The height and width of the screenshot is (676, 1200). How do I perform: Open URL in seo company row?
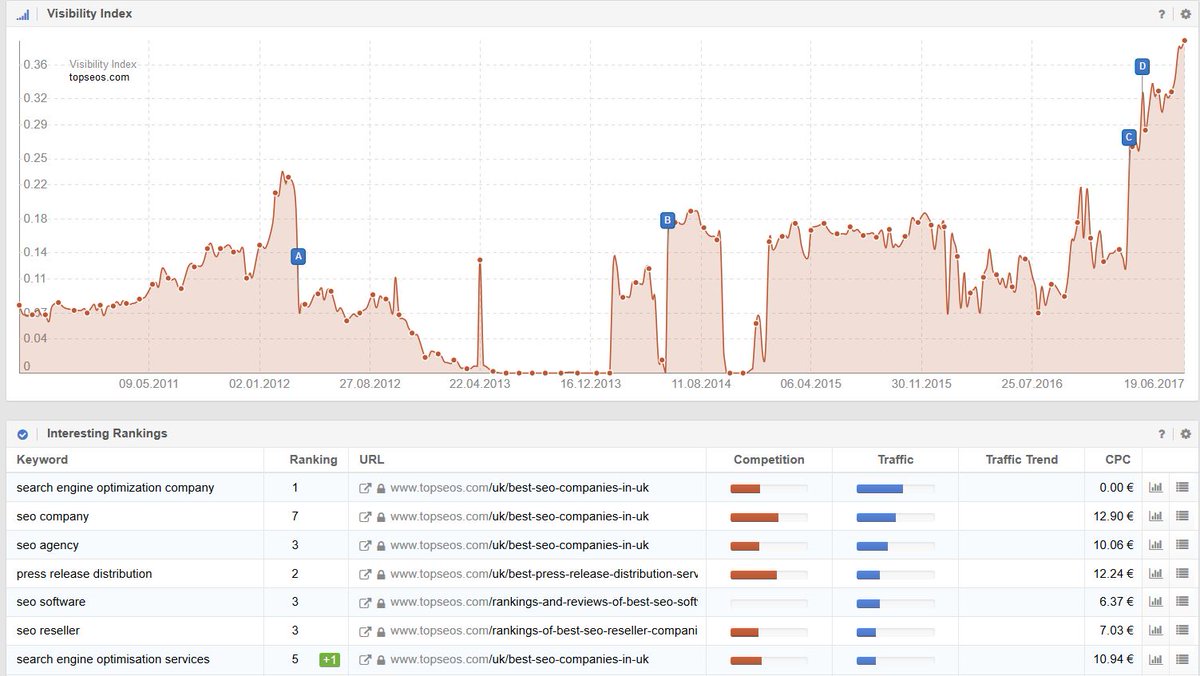(x=519, y=517)
